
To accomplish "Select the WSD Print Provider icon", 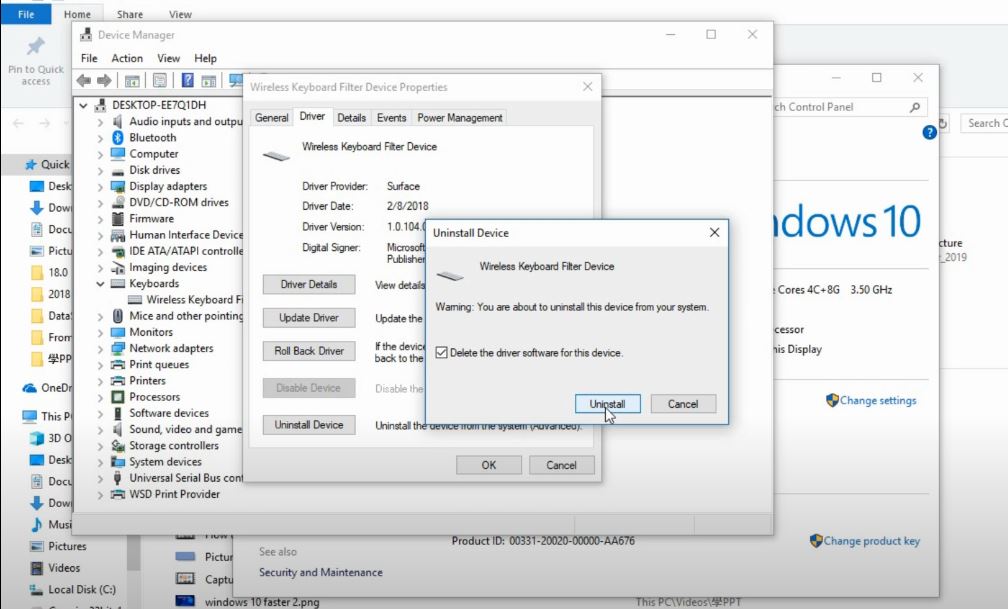I will [118, 495].
